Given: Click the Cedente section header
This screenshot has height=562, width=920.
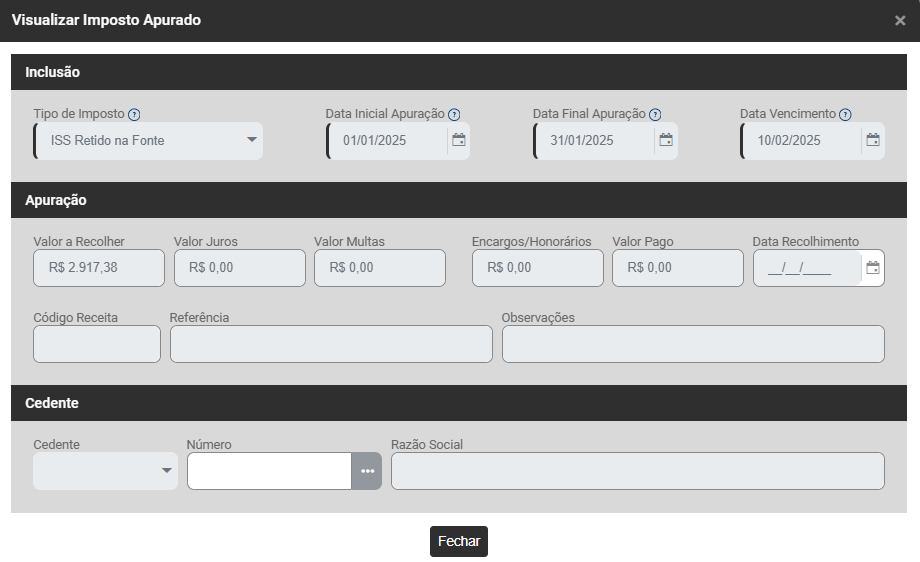Looking at the screenshot, I should pos(459,403).
